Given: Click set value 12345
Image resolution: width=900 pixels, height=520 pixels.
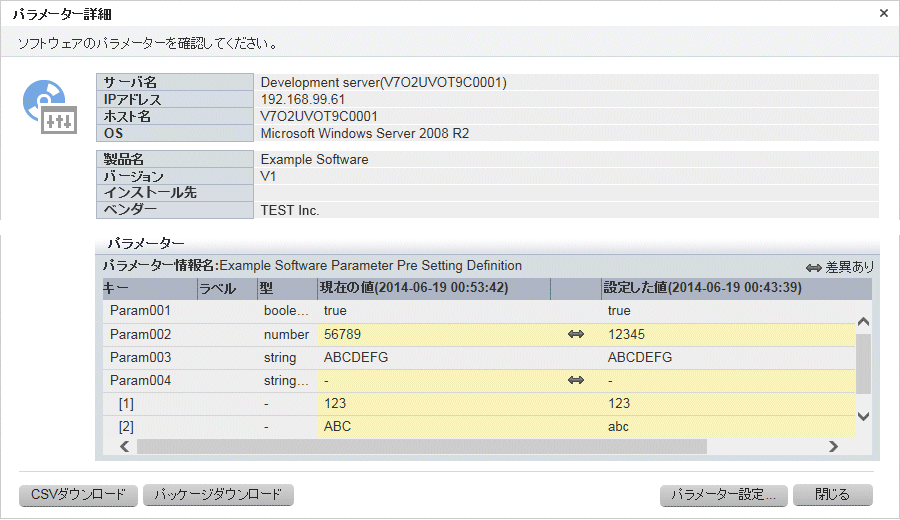Looking at the screenshot, I should (626, 334).
